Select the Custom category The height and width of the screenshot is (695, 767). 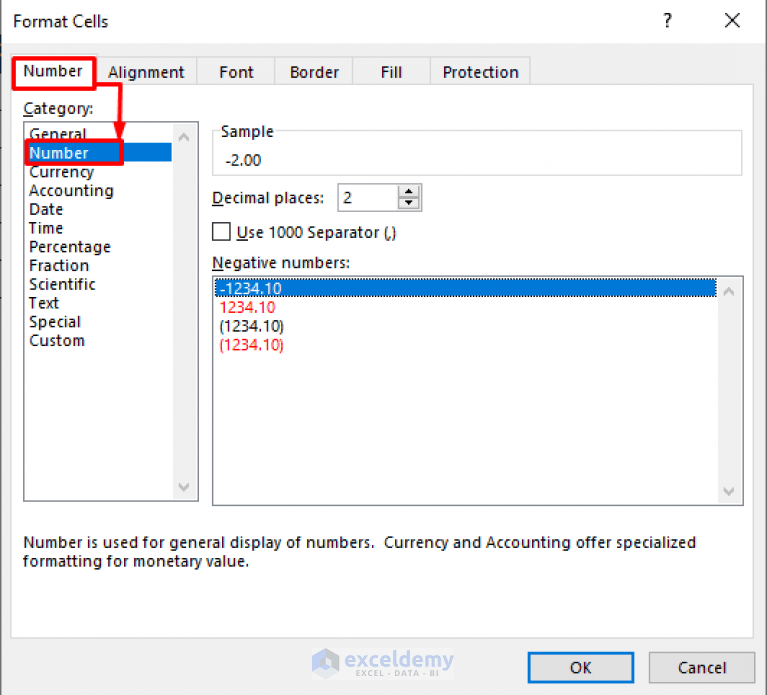click(x=98, y=340)
